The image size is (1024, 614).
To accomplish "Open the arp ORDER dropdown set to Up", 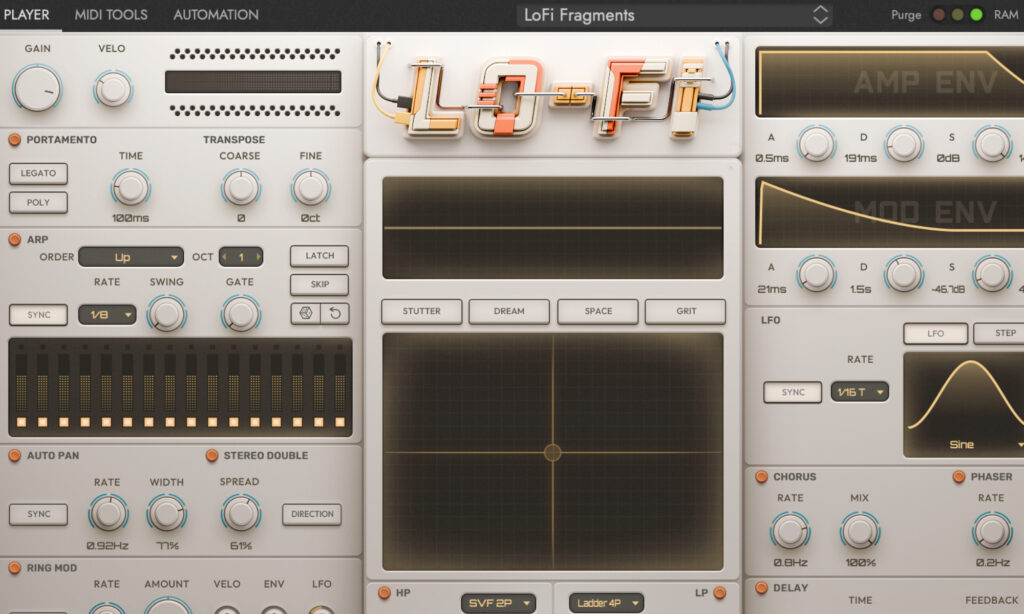I will coord(131,257).
